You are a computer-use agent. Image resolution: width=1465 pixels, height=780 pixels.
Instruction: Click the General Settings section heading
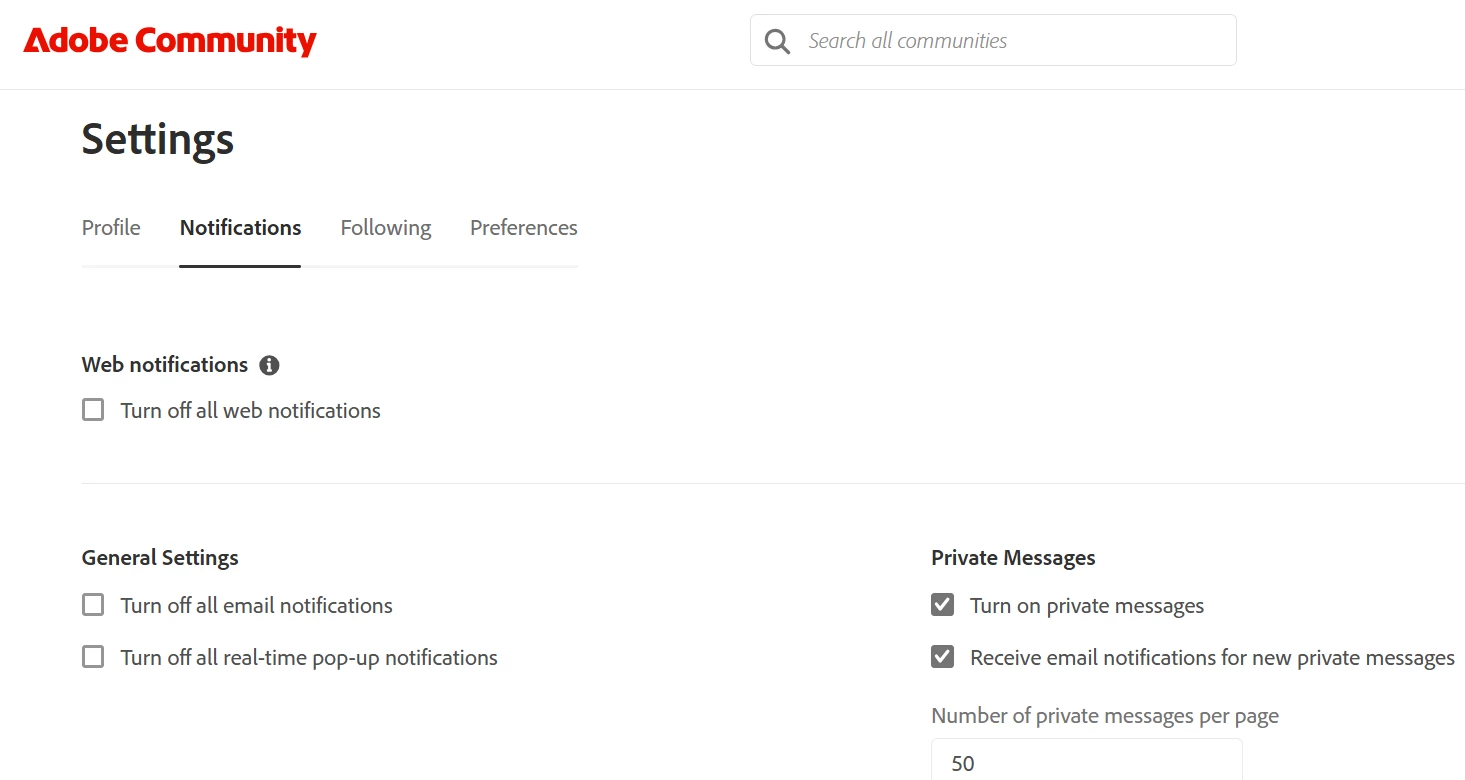click(160, 558)
